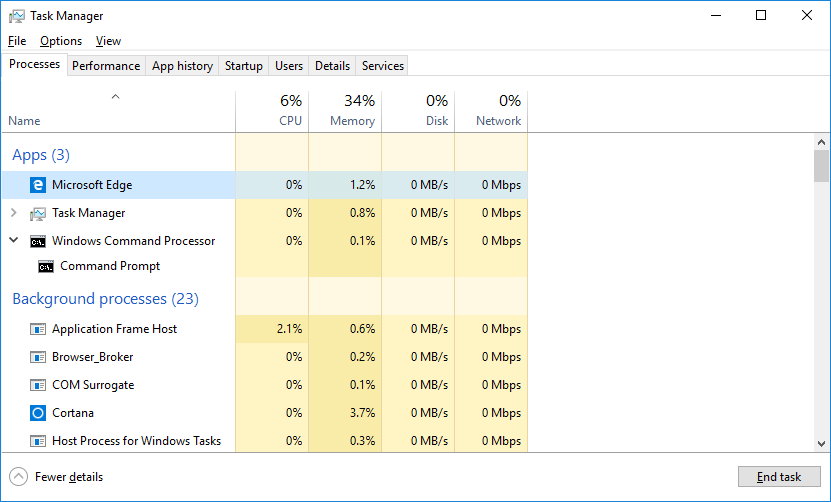Collapse the Windows Command Processor group
831x502 pixels.
(14, 241)
